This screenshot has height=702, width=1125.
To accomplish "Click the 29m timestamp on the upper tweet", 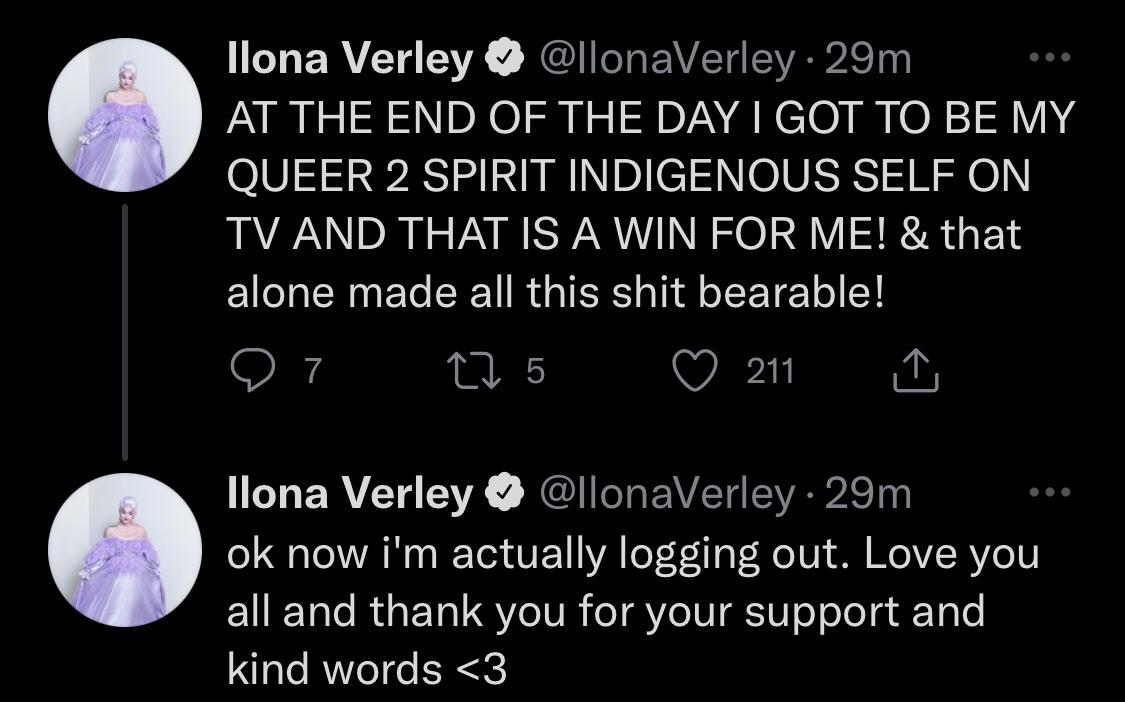I will pyautogui.click(x=868, y=61).
